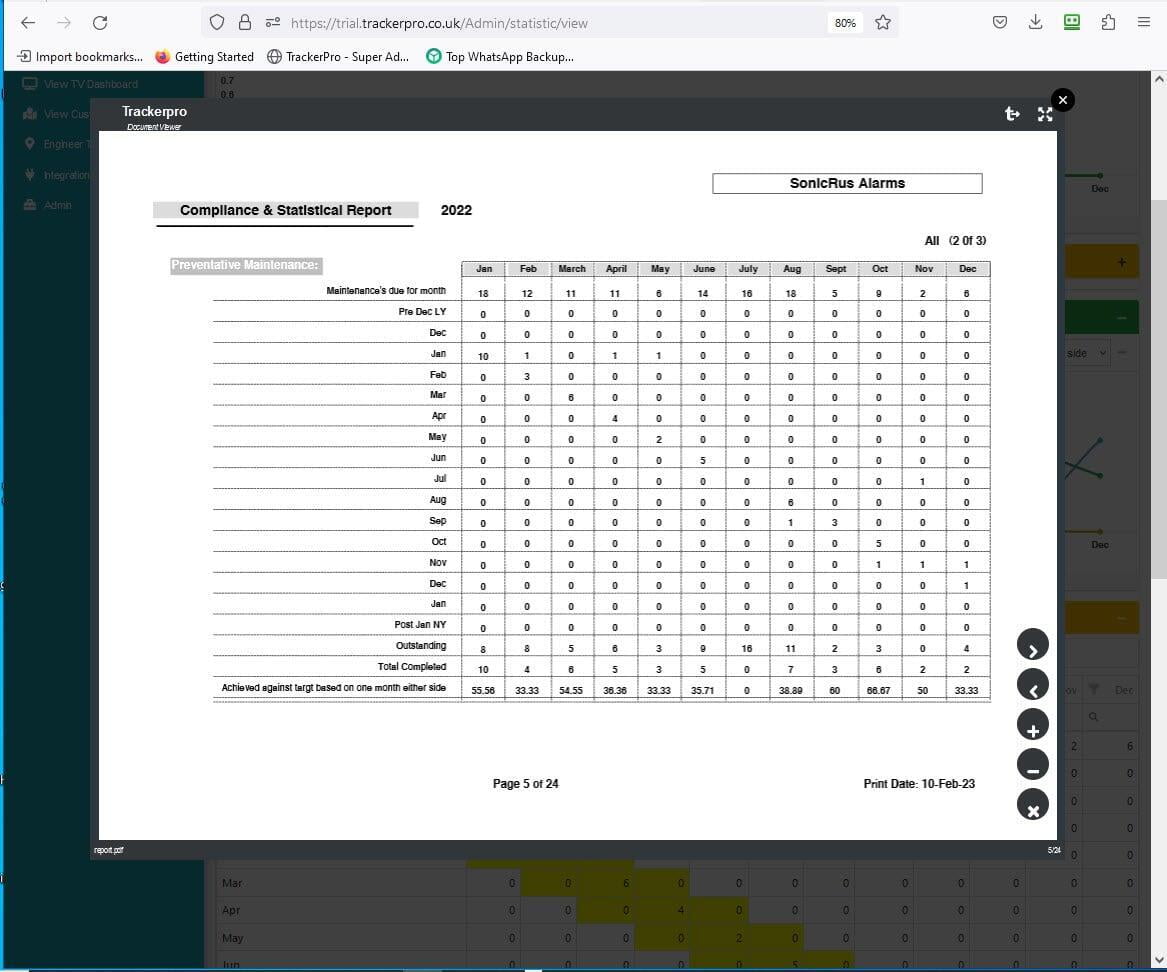This screenshot has height=972, width=1167.
Task: Open Firefox downloads panel
Action: (1035, 22)
